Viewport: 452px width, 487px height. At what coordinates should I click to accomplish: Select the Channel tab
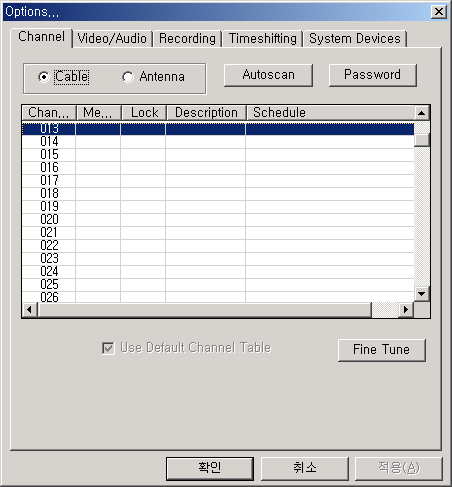point(42,37)
